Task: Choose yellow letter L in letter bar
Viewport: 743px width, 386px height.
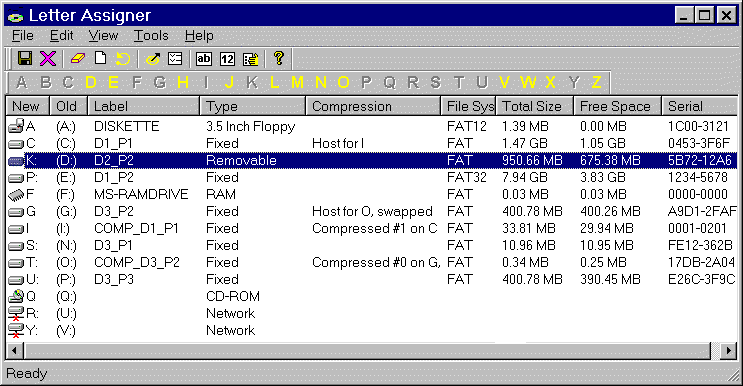Action: pyautogui.click(x=274, y=82)
